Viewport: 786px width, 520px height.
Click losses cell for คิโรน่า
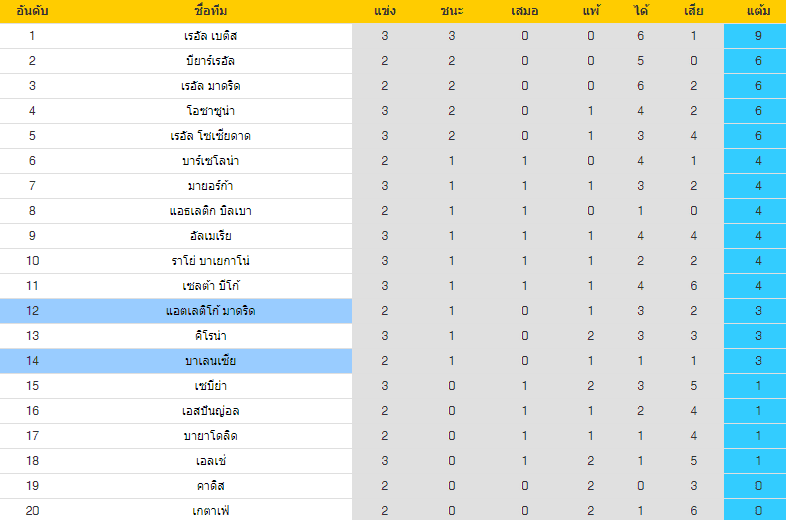click(x=591, y=336)
